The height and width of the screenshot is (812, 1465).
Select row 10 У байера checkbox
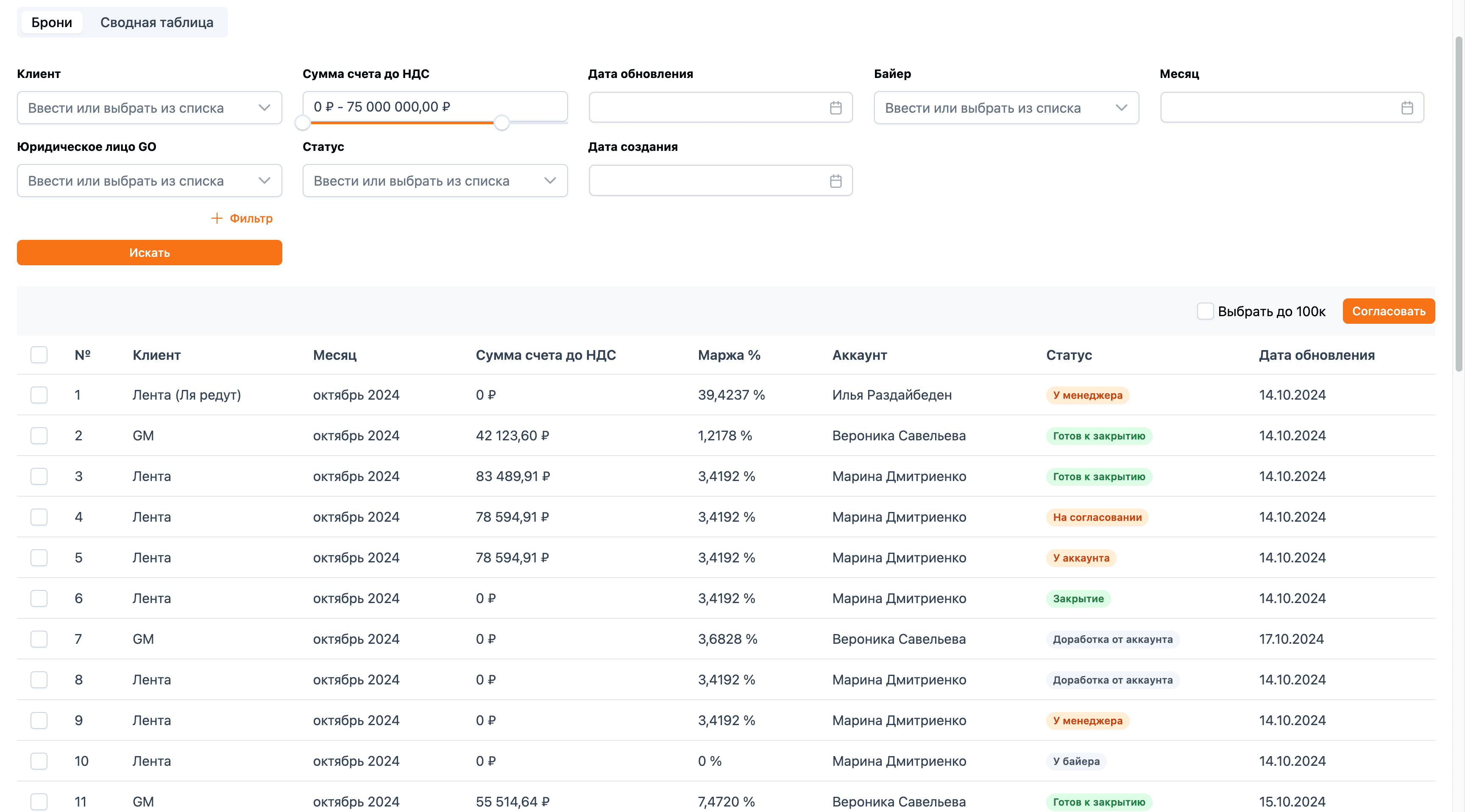(39, 761)
